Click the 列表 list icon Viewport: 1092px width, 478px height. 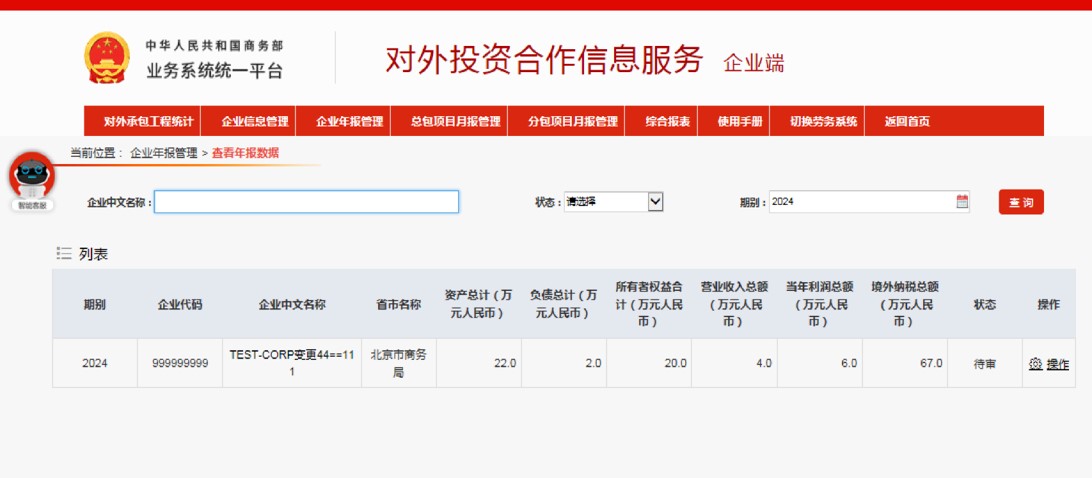64,254
